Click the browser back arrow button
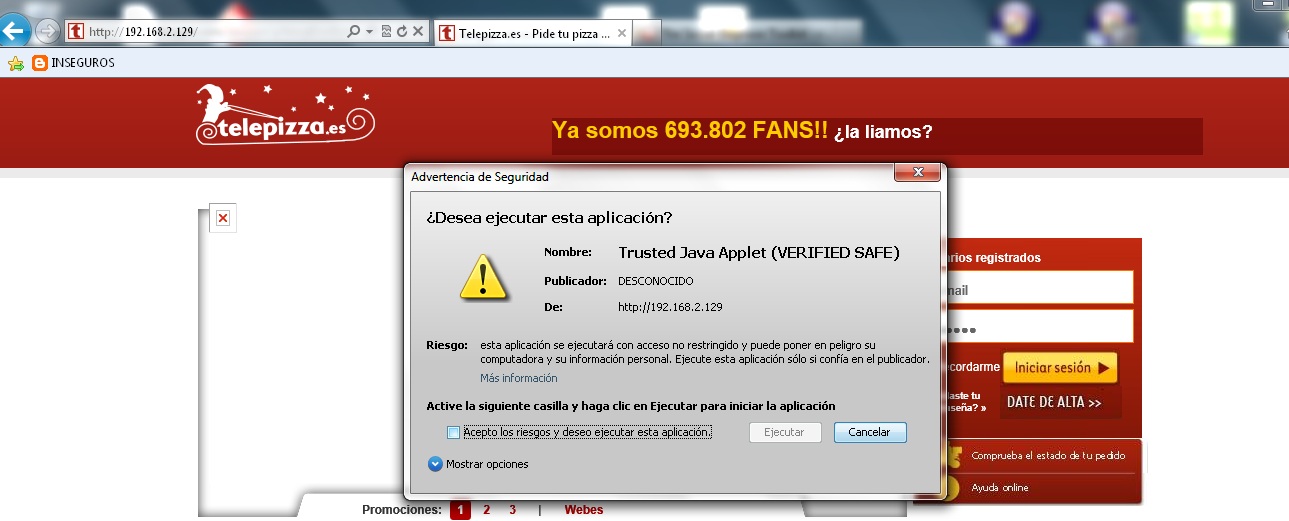This screenshot has width=1289, height=521. pyautogui.click(x=14, y=31)
